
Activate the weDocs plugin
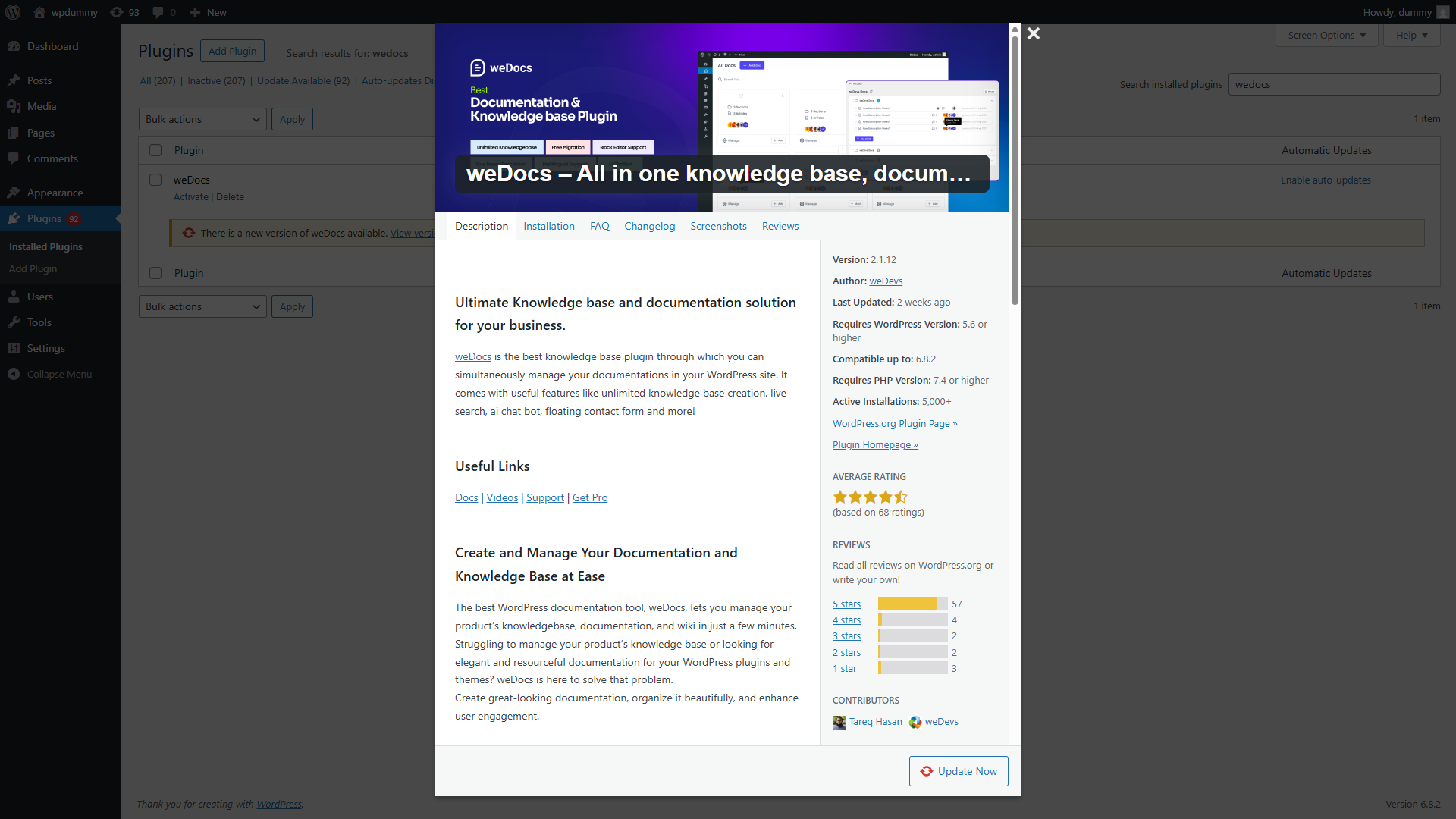(x=190, y=196)
